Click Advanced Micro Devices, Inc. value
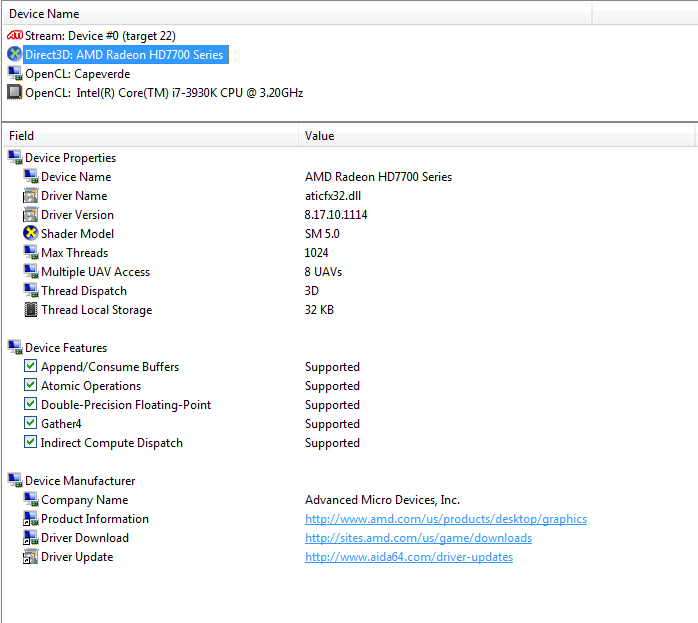This screenshot has height=623, width=698. [382, 500]
